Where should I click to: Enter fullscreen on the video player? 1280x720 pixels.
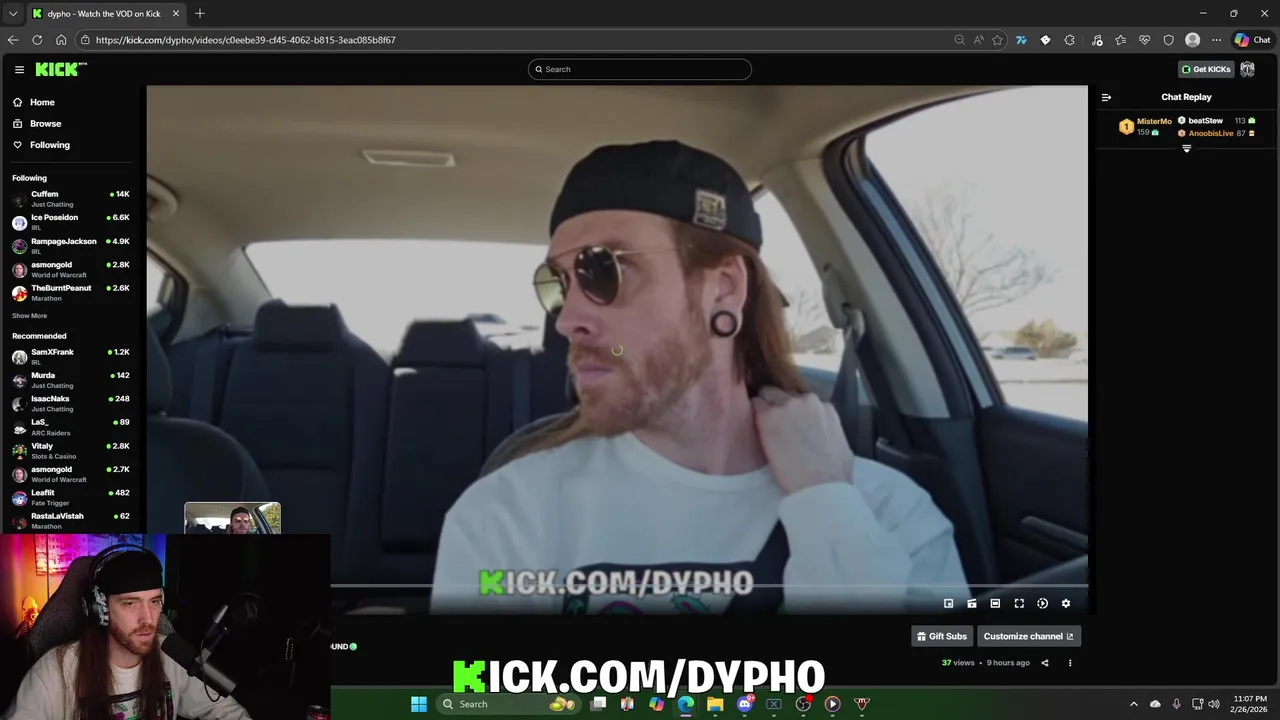click(1019, 603)
